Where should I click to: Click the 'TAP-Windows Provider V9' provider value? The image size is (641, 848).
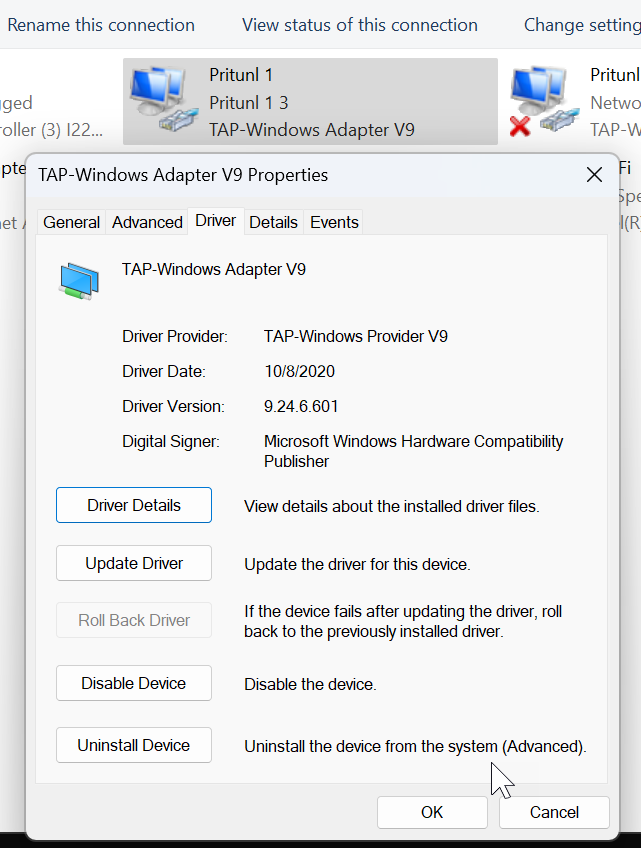click(x=356, y=336)
